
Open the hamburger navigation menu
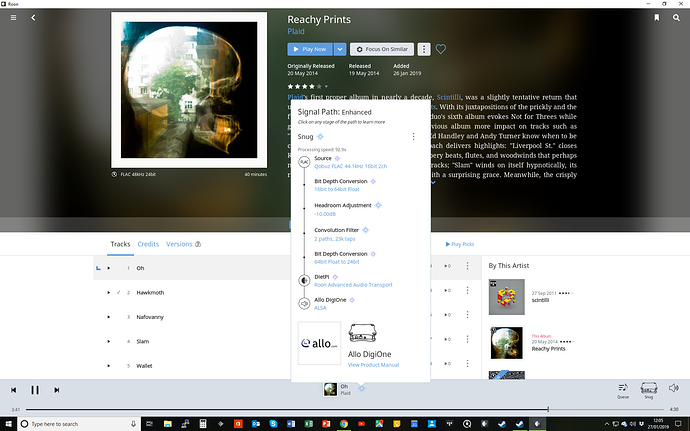point(14,18)
